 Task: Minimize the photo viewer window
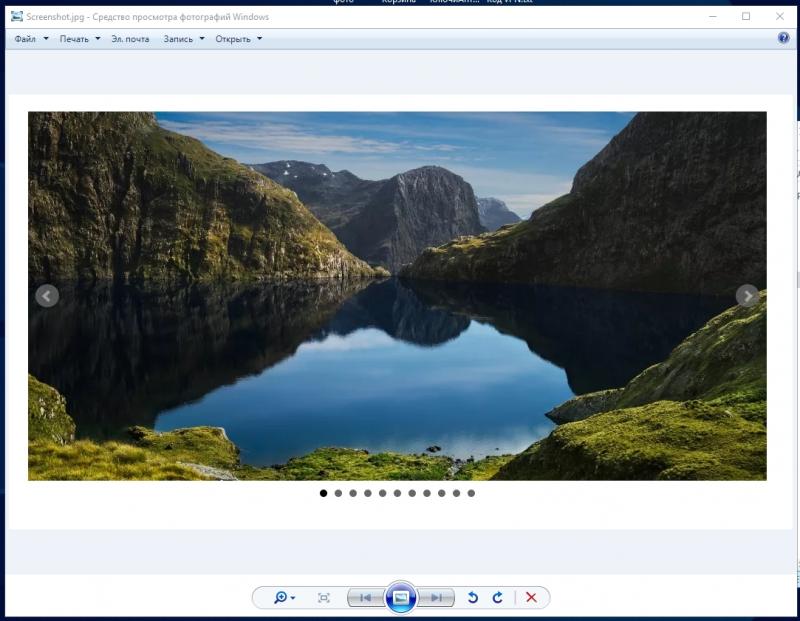coord(713,16)
